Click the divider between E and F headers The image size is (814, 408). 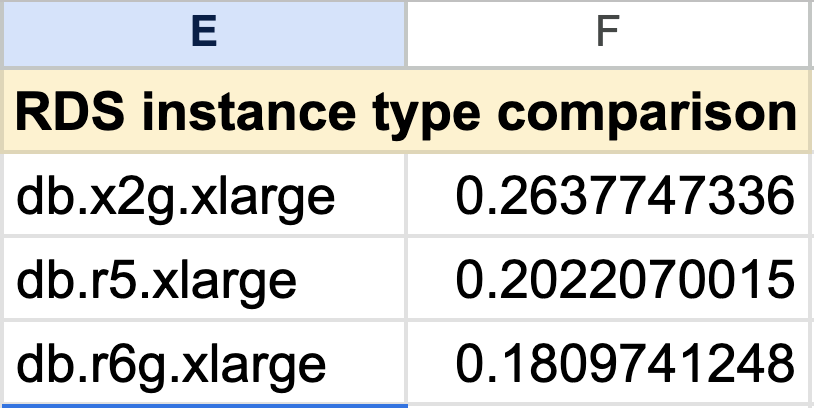406,34
